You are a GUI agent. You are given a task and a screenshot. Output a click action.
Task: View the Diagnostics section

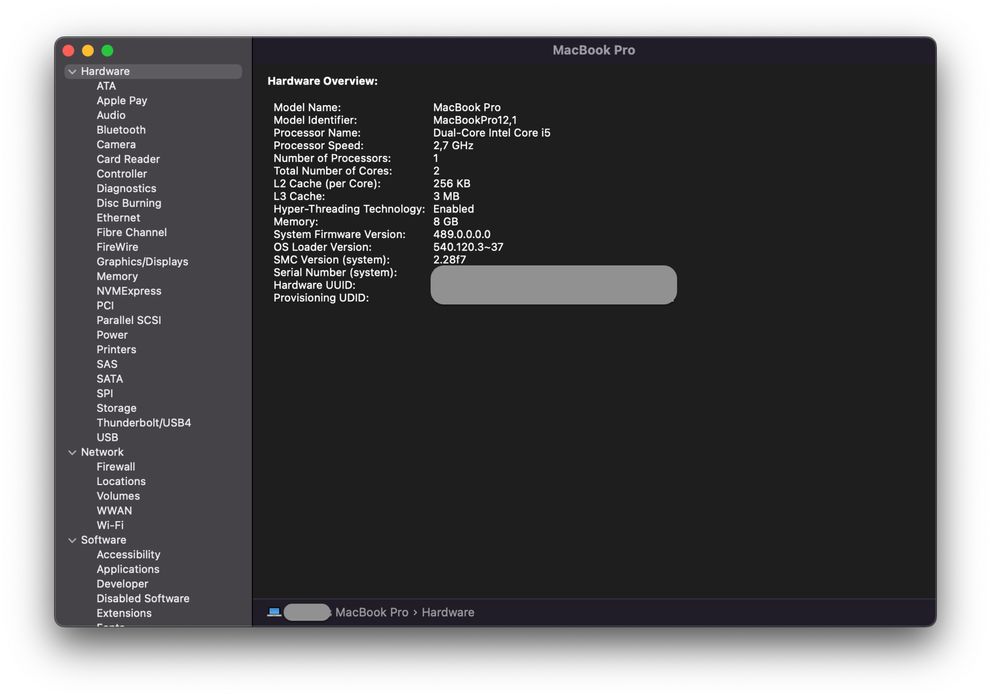click(x=126, y=188)
